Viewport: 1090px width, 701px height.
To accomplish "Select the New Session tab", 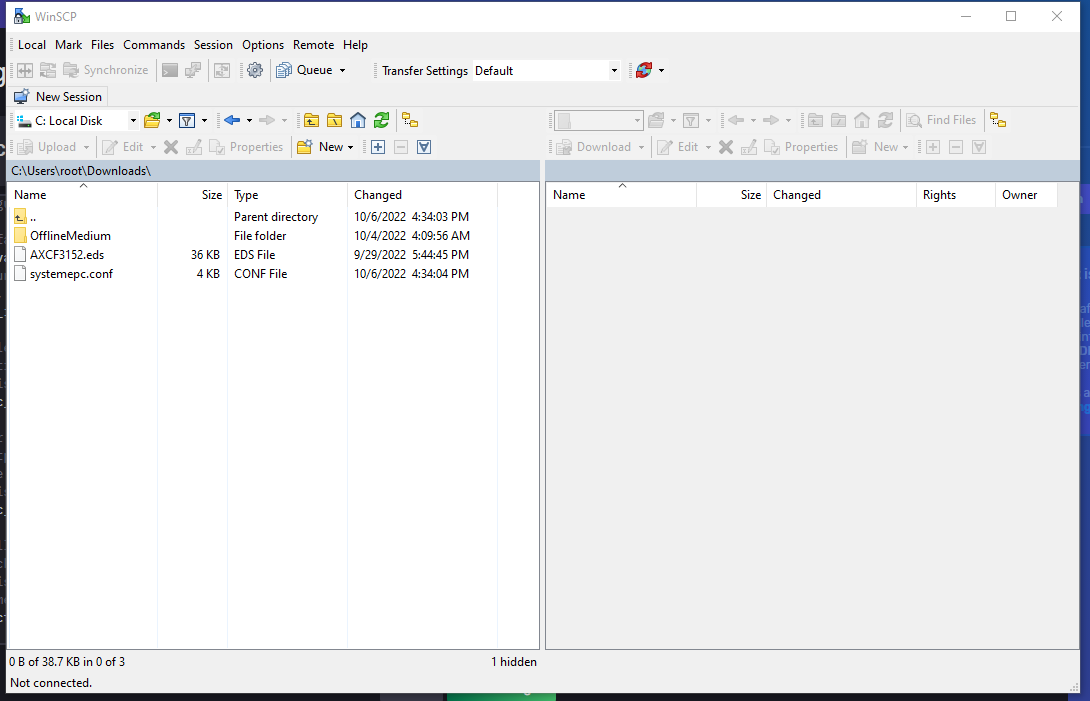I will (58, 97).
